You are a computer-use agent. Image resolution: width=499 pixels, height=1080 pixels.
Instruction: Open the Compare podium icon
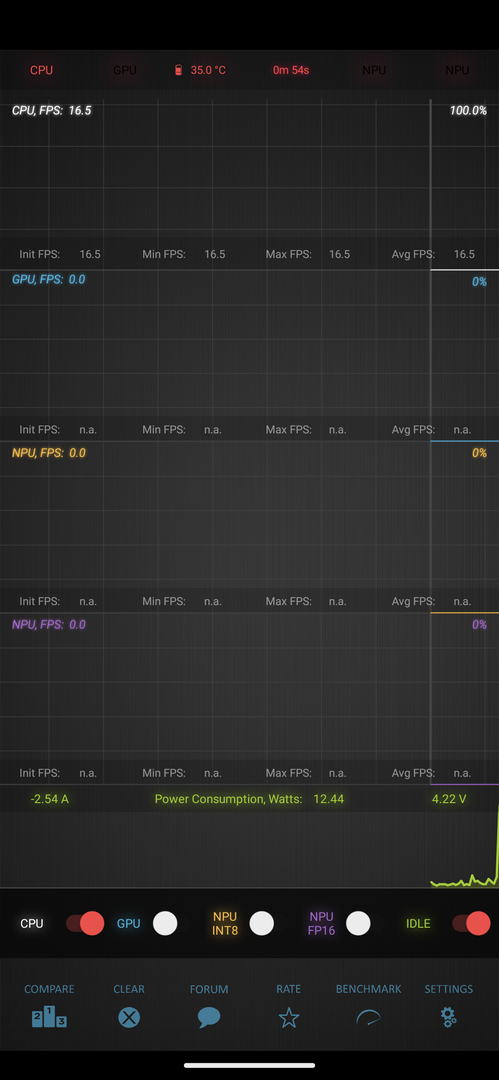coord(49,1017)
